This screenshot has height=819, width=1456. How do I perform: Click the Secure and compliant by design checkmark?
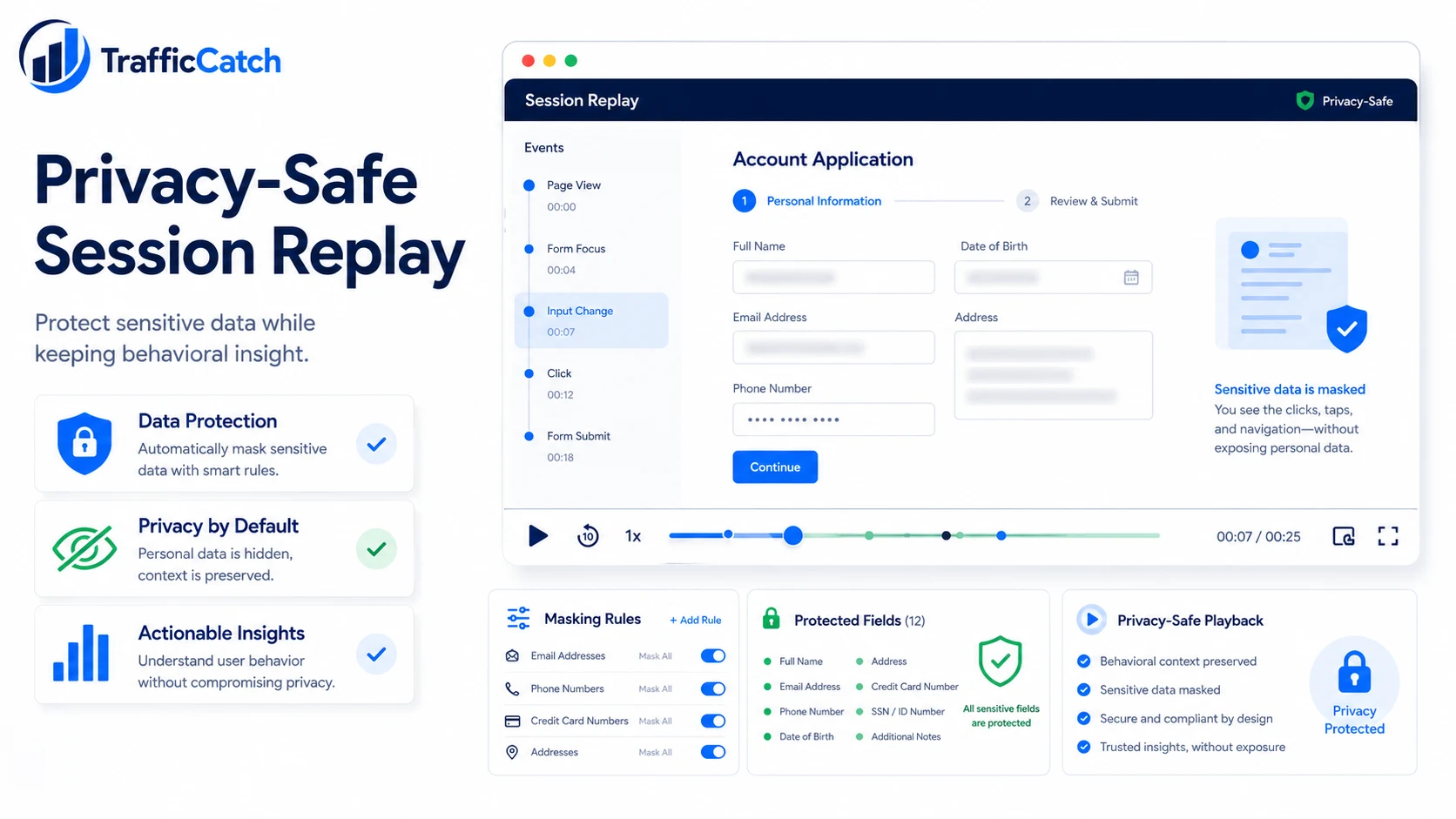coord(1084,719)
